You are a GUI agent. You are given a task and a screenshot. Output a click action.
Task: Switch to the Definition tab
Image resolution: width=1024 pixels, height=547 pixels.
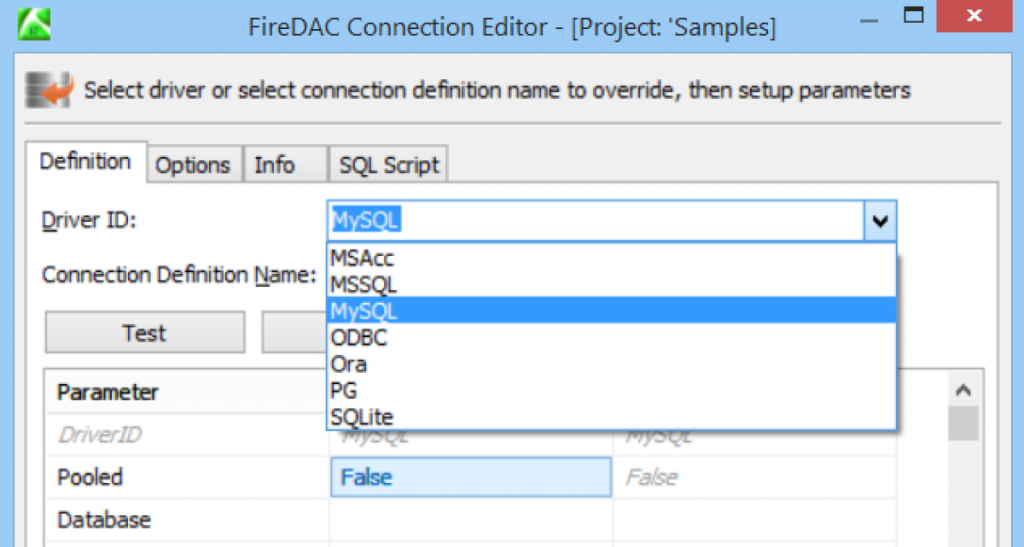[x=86, y=162]
